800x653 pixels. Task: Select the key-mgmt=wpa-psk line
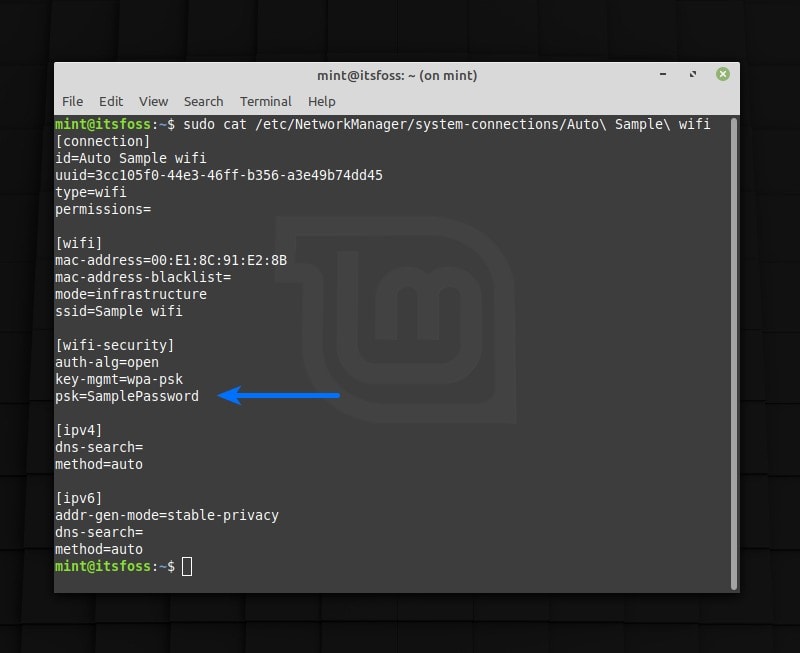[x=120, y=379]
